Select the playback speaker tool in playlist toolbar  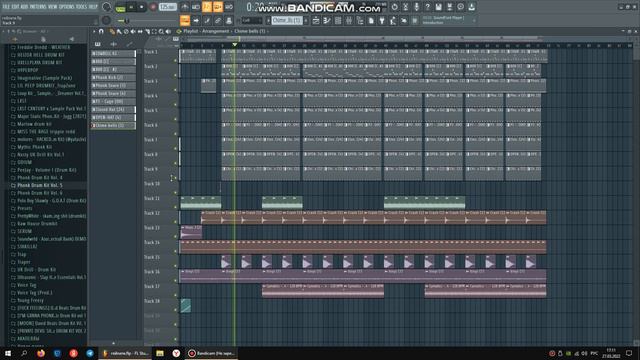click(x=168, y=31)
